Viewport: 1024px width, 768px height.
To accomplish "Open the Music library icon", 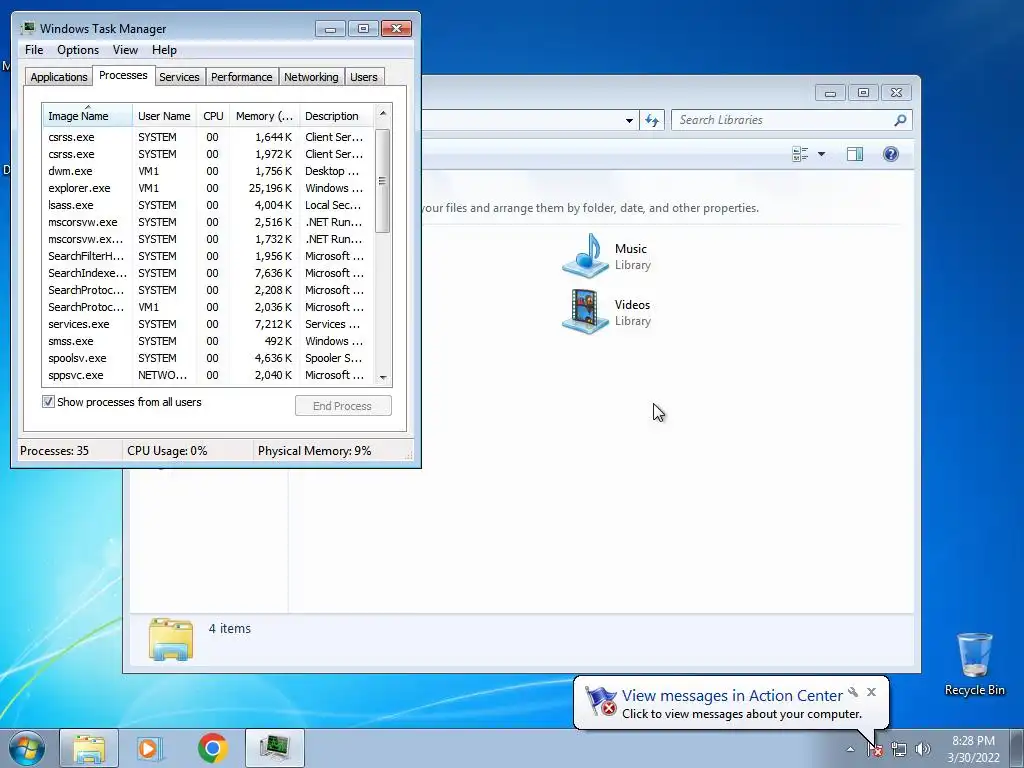I will click(x=585, y=256).
